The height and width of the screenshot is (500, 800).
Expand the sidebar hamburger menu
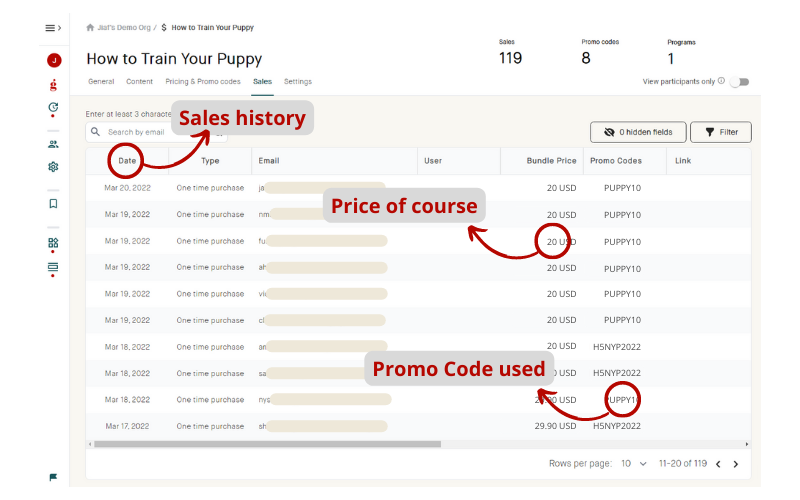[53, 28]
